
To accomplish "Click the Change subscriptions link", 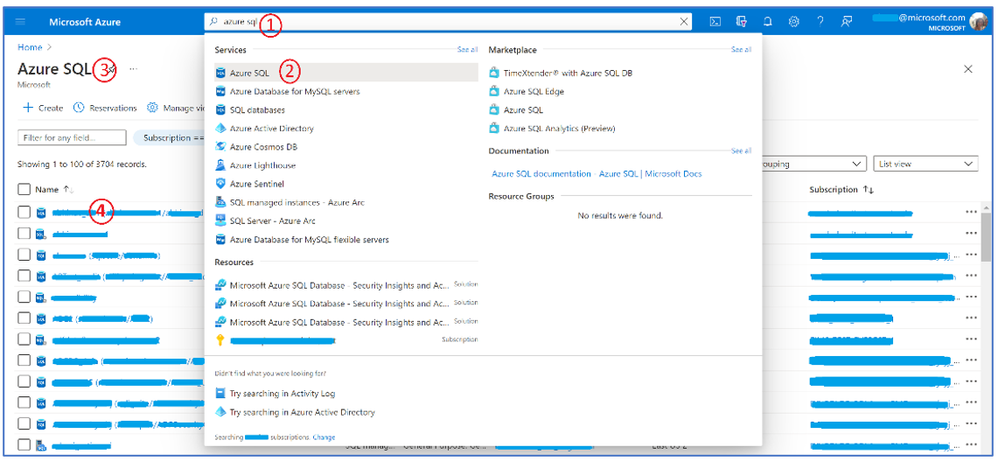I will 324,438.
